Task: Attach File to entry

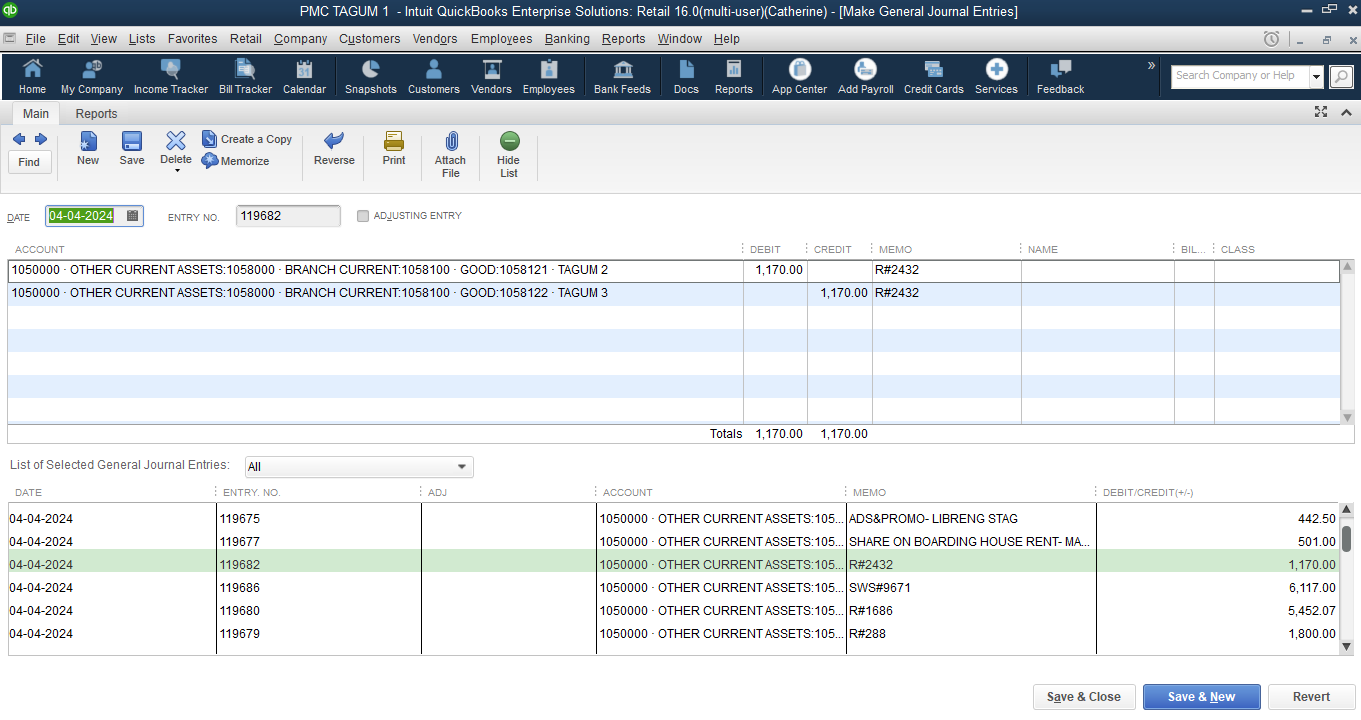Action: (451, 154)
